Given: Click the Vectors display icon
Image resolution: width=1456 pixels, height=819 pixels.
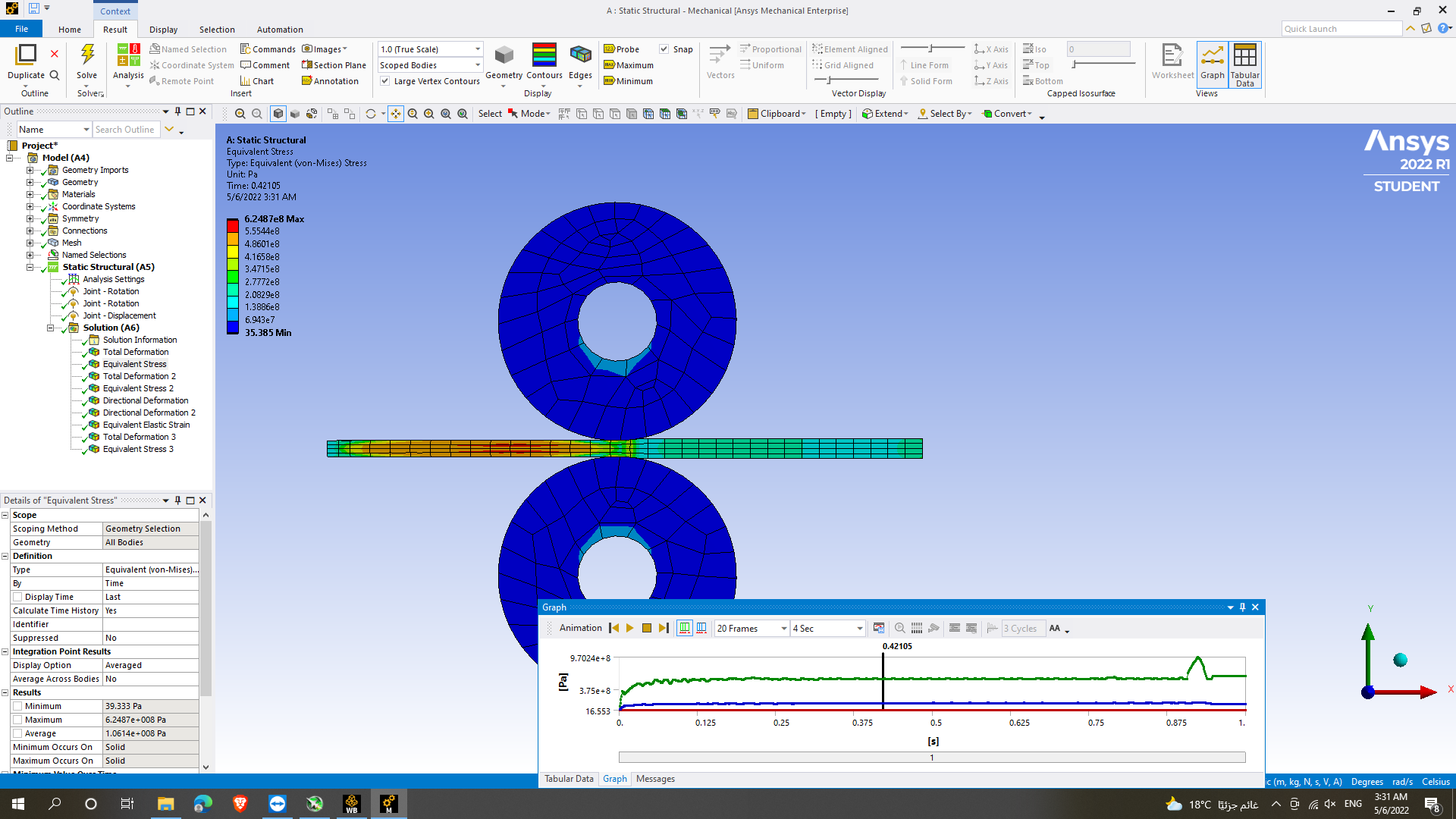Looking at the screenshot, I should pyautogui.click(x=720, y=55).
